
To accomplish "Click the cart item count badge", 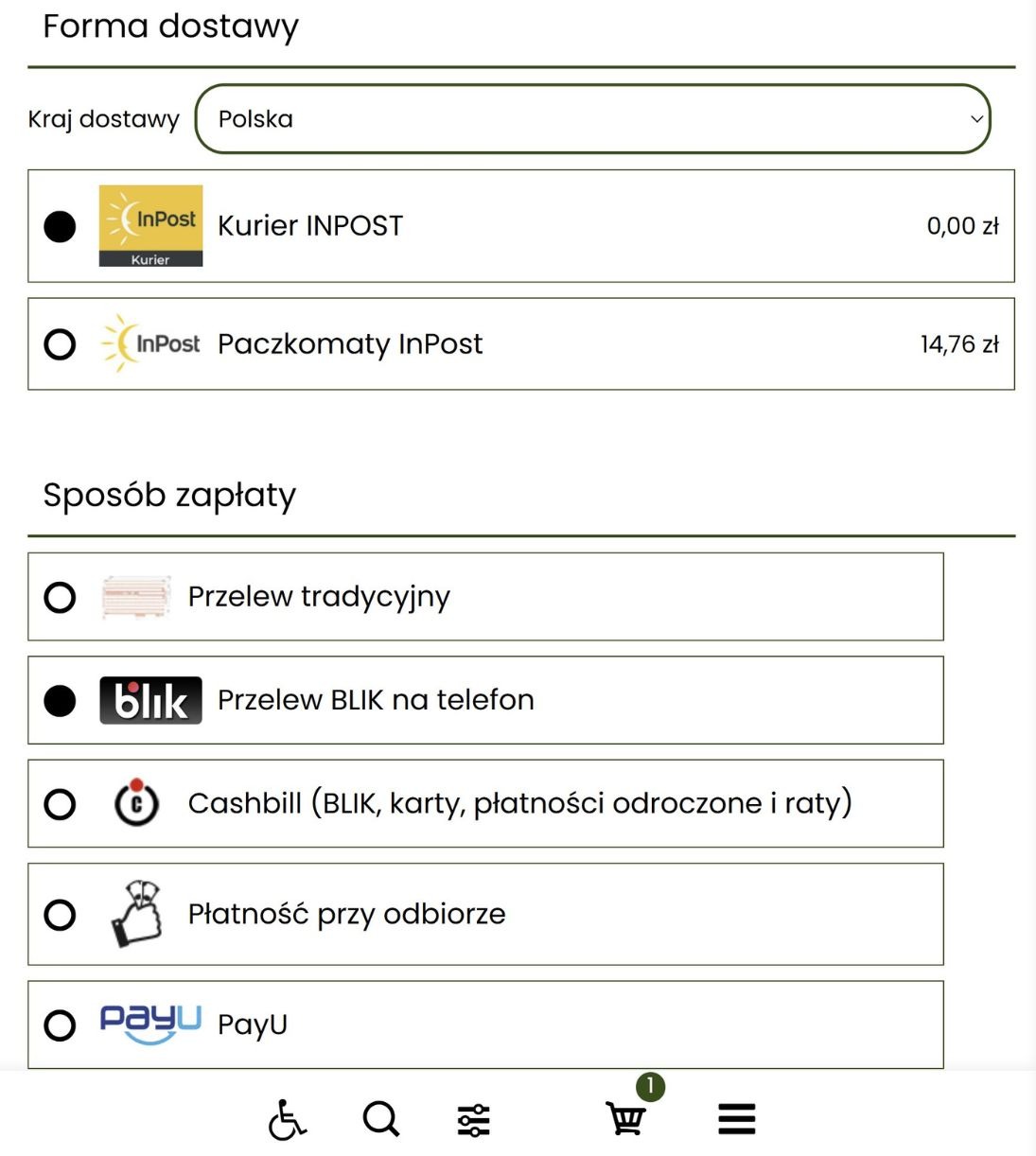I will coord(650,1087).
